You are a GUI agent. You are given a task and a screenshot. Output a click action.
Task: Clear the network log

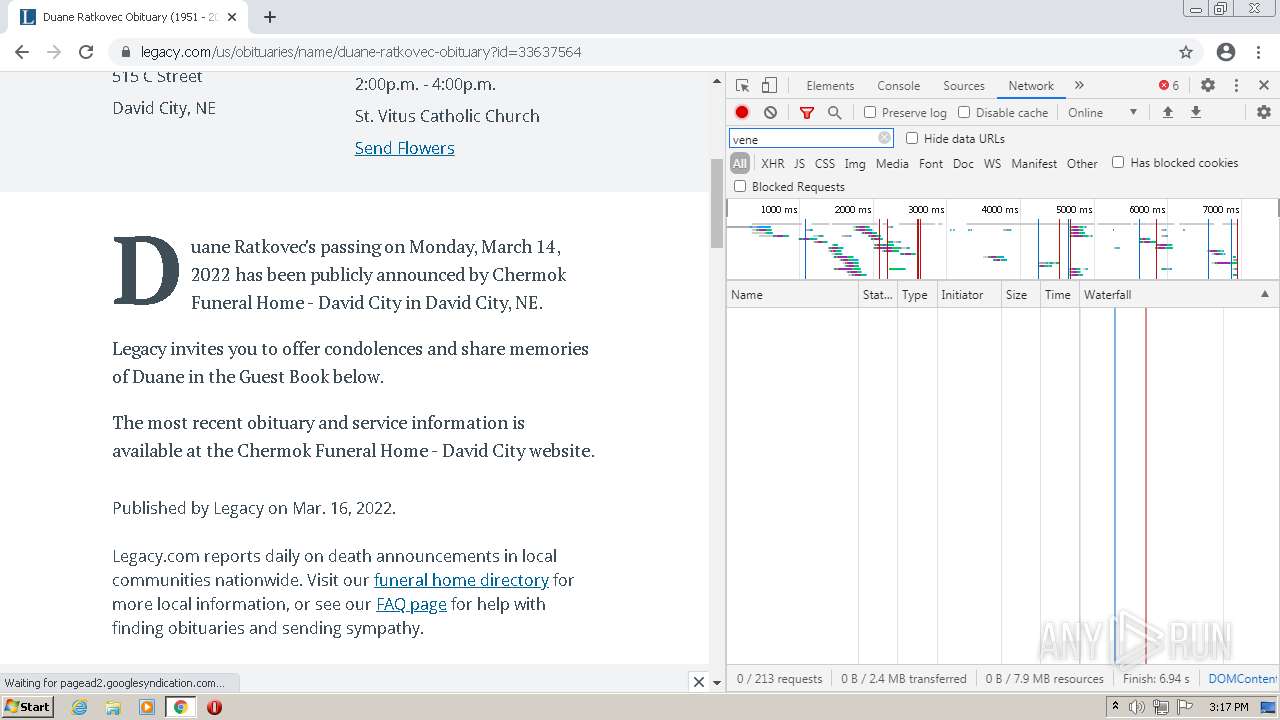click(x=770, y=113)
